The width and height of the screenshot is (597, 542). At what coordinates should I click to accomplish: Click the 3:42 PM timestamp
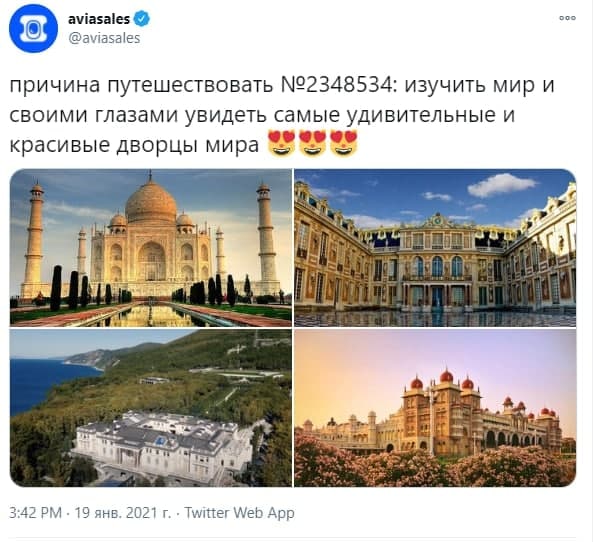pos(35,513)
